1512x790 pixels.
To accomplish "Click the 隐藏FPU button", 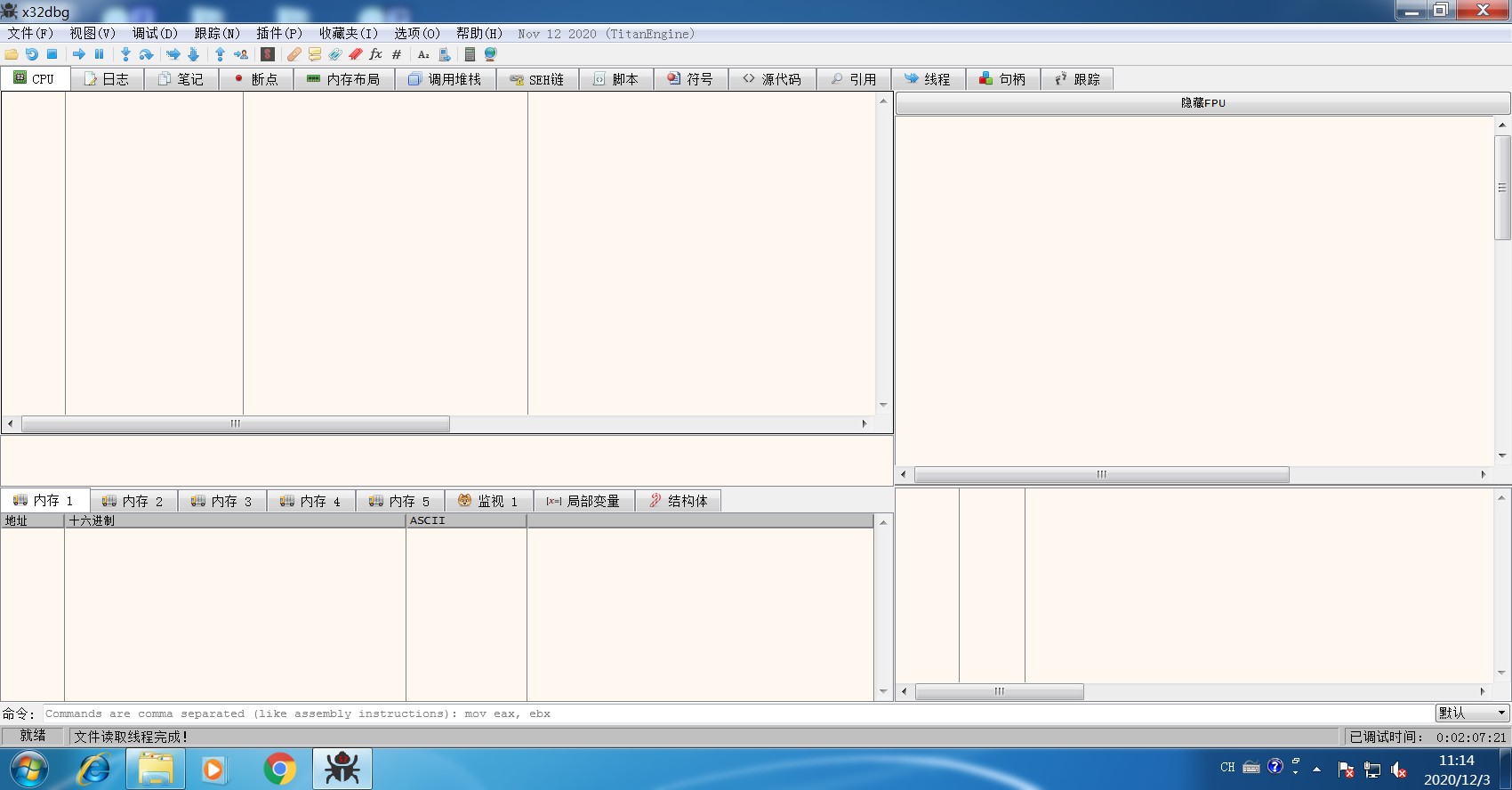I will pos(1202,103).
